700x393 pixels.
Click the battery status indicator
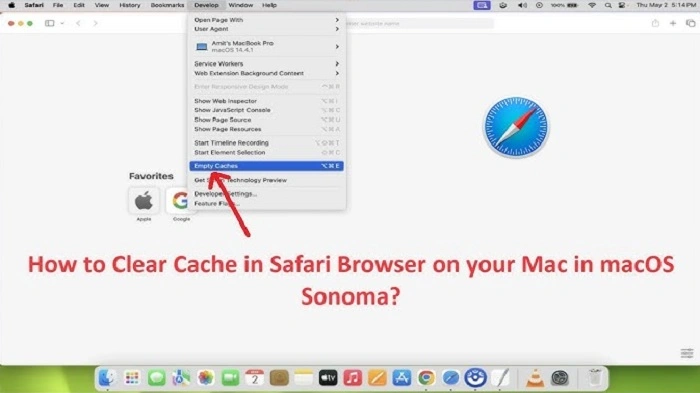564,5
